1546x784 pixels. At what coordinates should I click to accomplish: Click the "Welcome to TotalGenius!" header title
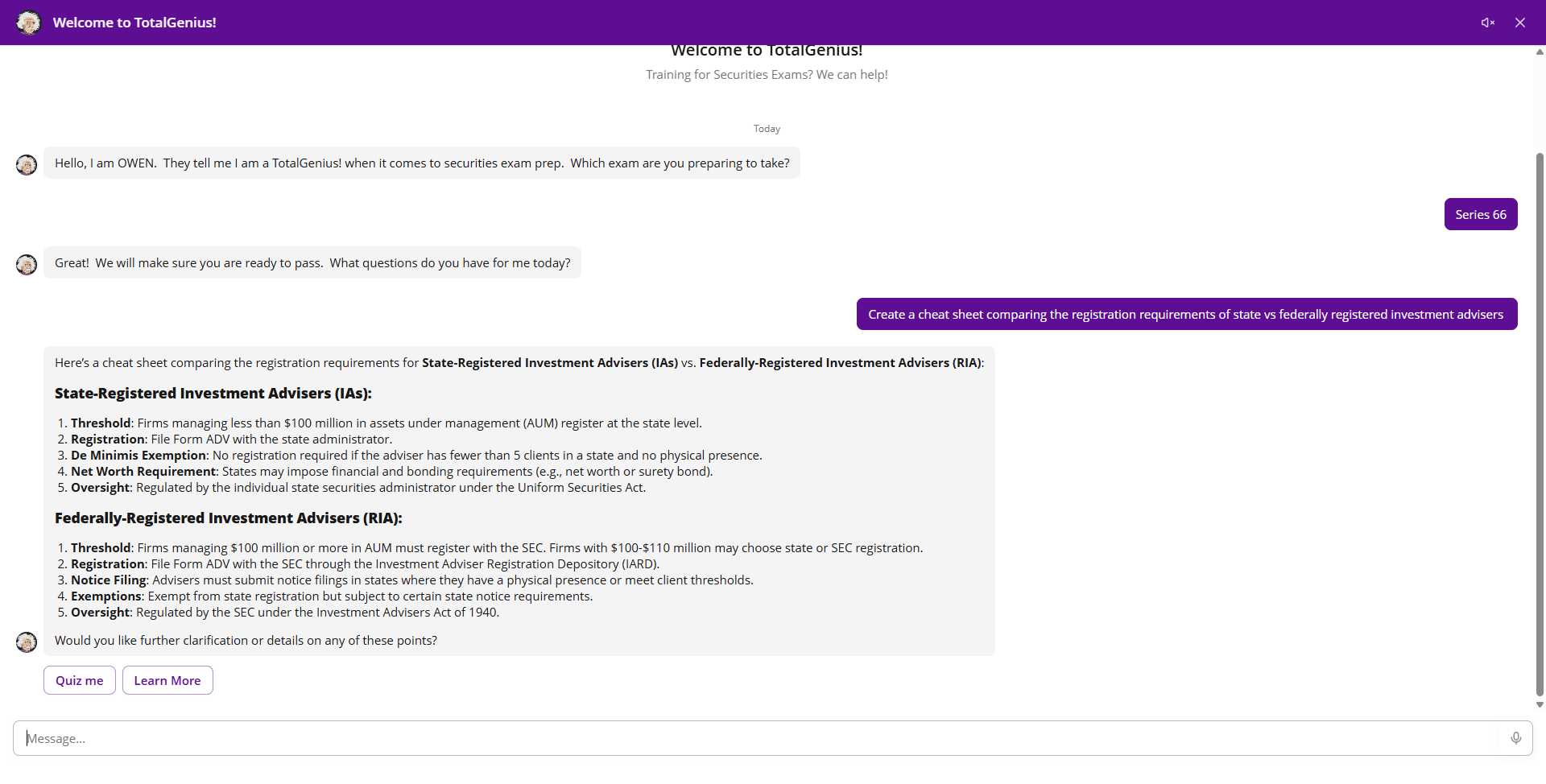(x=134, y=23)
